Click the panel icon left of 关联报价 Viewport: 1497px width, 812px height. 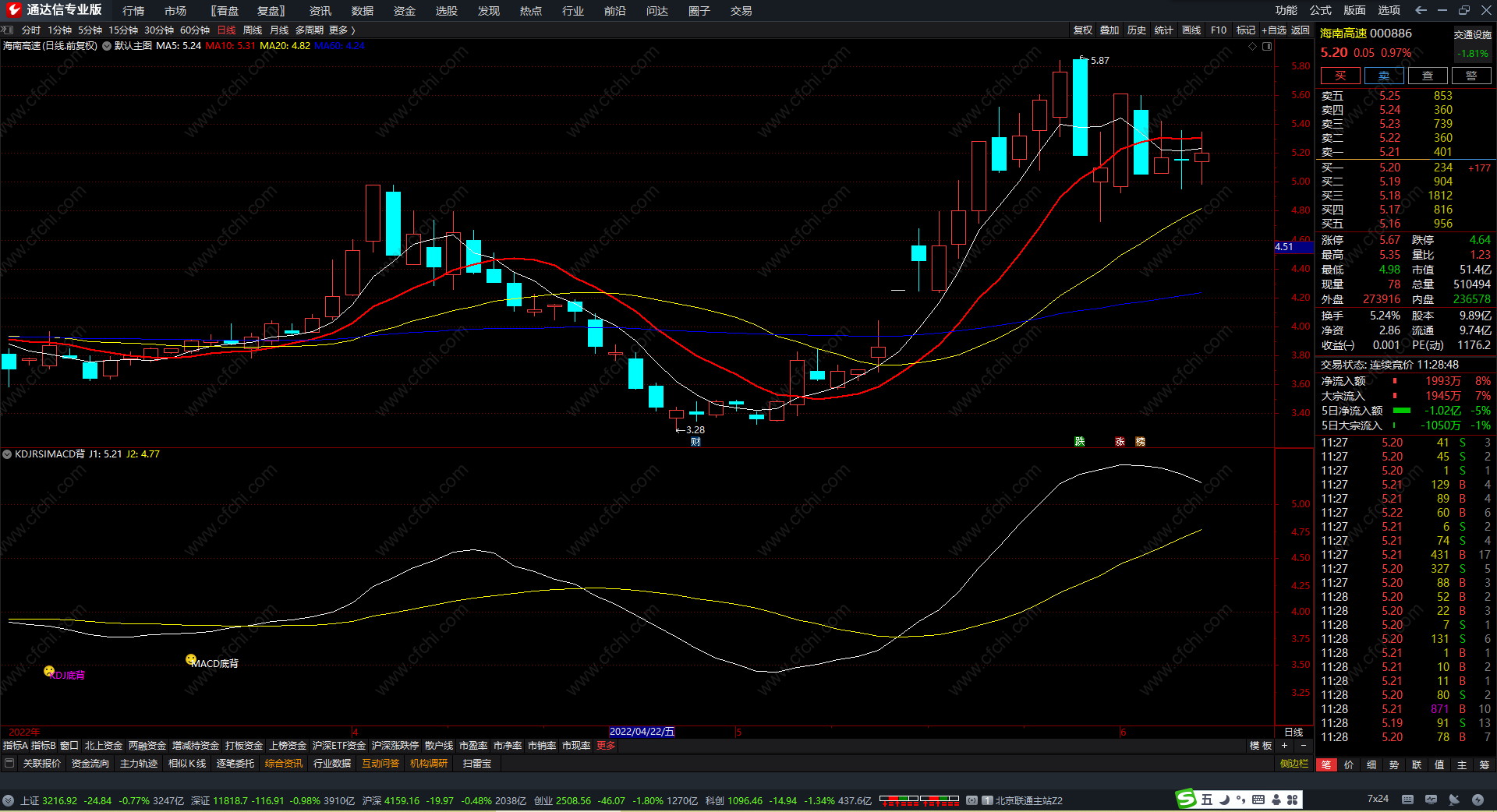[9, 764]
